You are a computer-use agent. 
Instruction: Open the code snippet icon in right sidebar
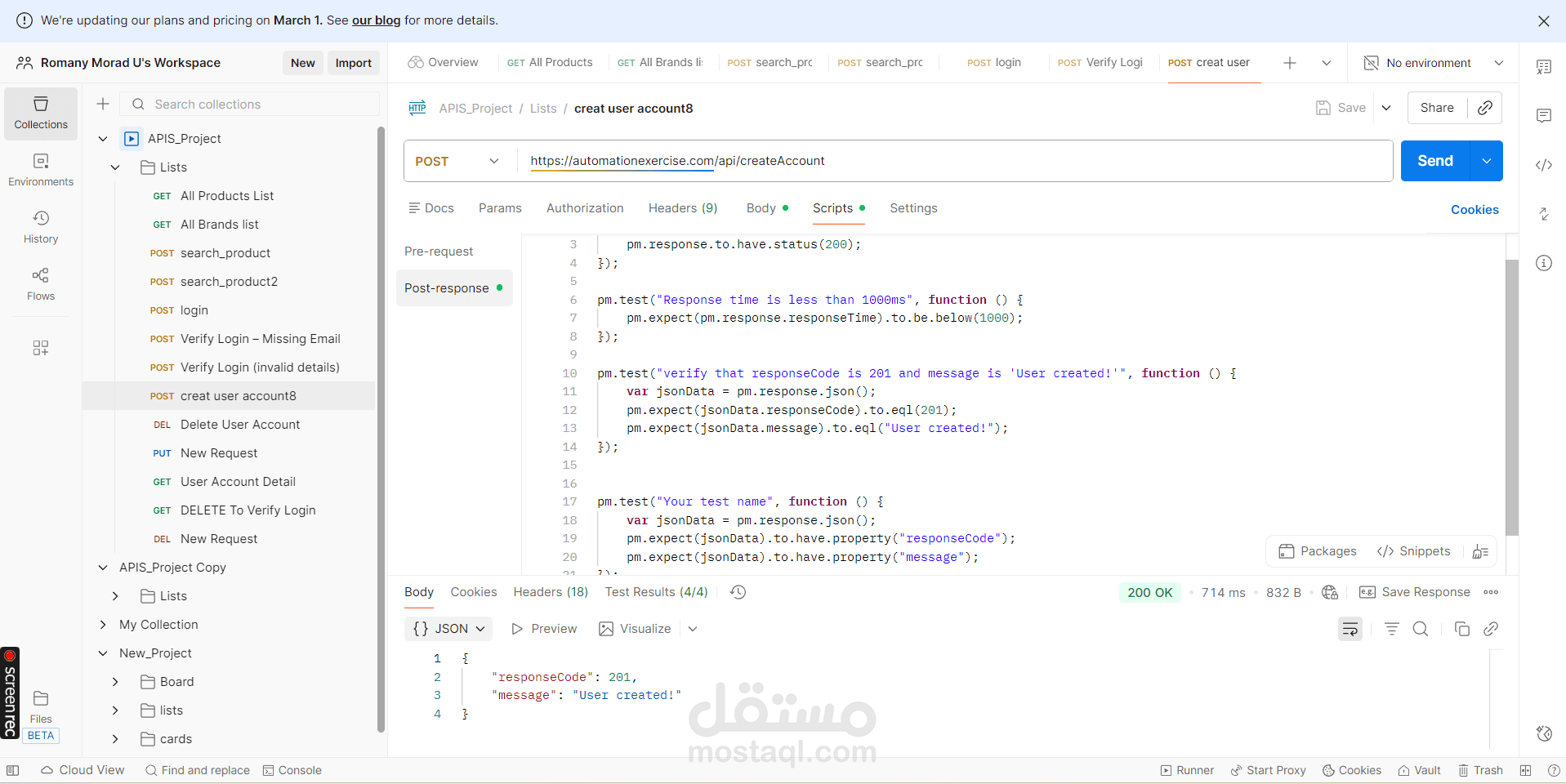click(1544, 165)
